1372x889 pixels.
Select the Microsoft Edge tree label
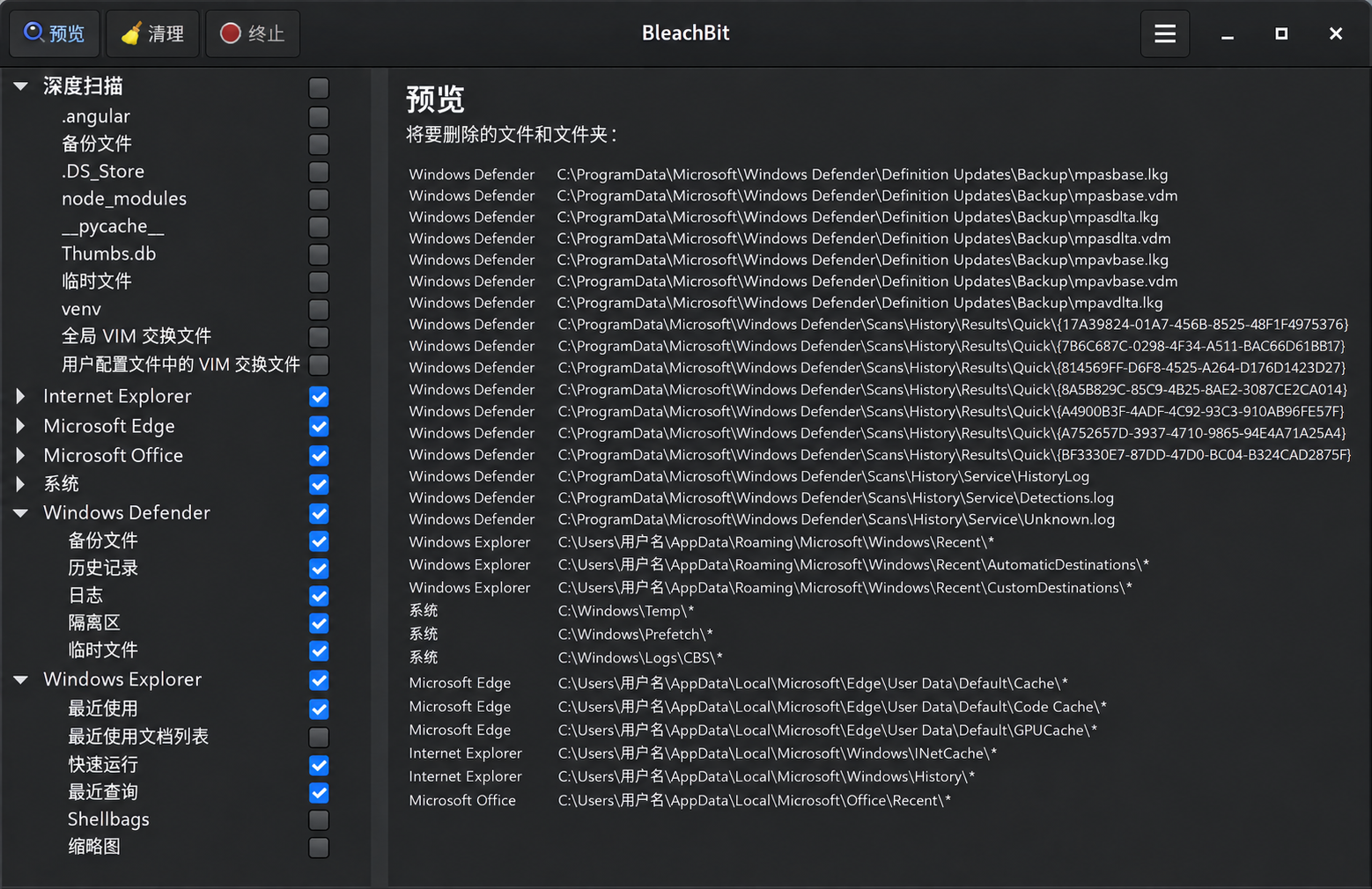coord(109,426)
